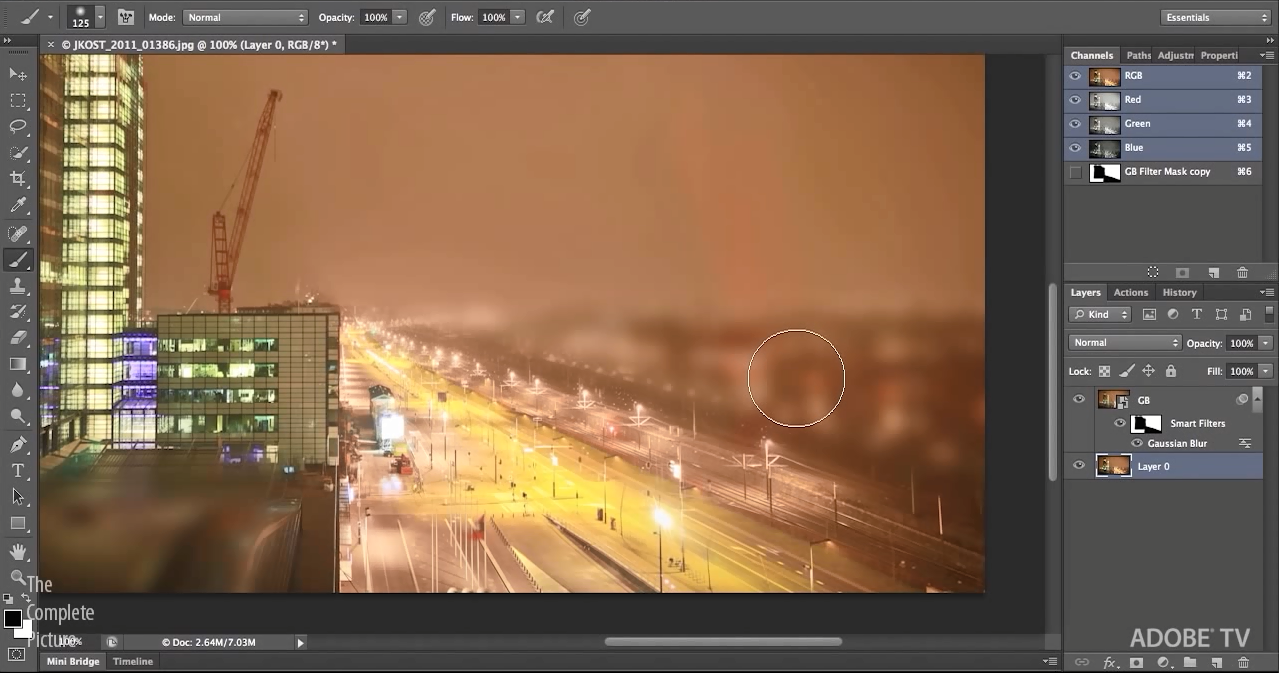Open the layer filter Kind dropdown

(1099, 314)
